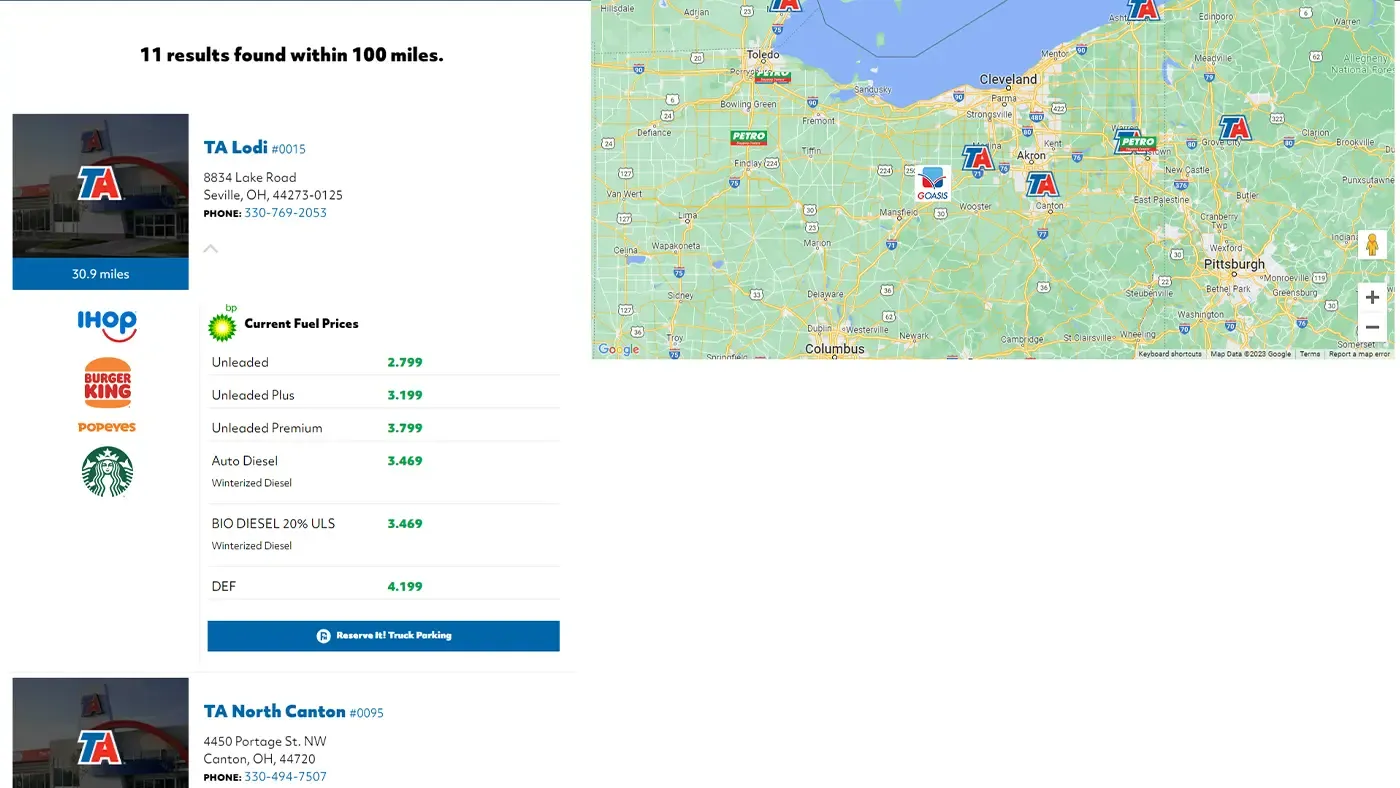The width and height of the screenshot is (1400, 788).
Task: Click the 4450 Portage St. NW address
Action: [x=265, y=742]
